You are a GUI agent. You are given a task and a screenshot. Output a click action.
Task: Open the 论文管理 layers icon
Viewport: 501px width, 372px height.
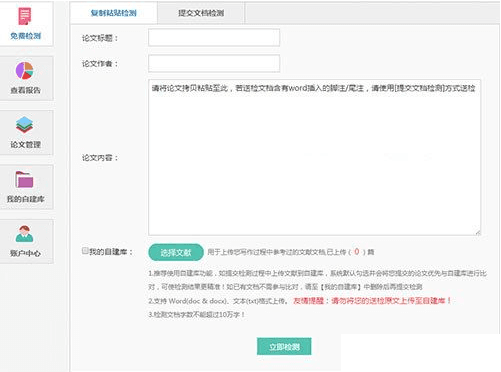pyautogui.click(x=24, y=125)
